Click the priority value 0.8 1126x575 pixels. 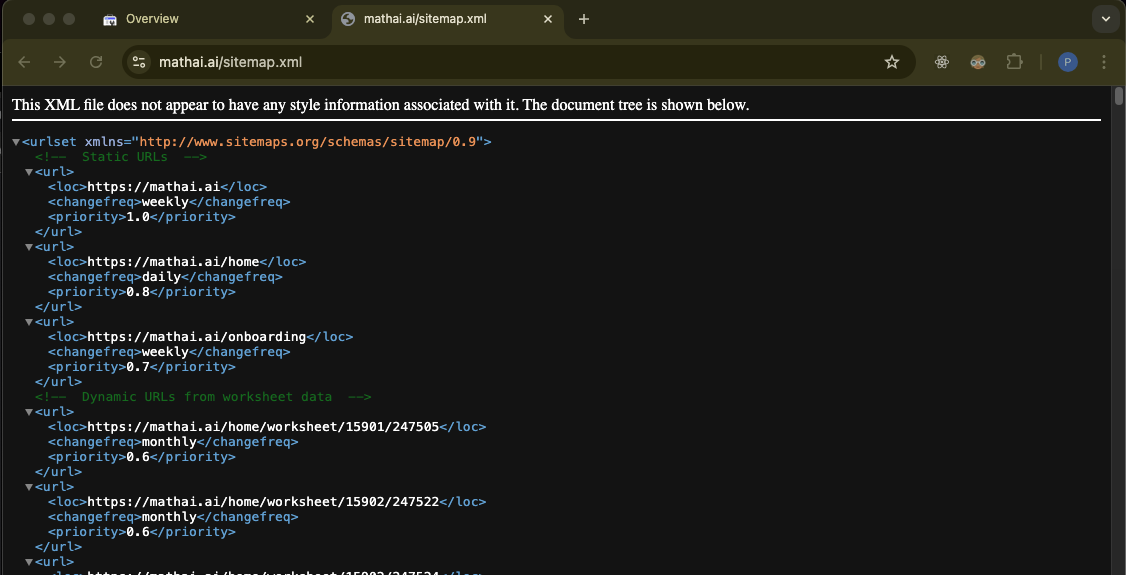click(138, 292)
